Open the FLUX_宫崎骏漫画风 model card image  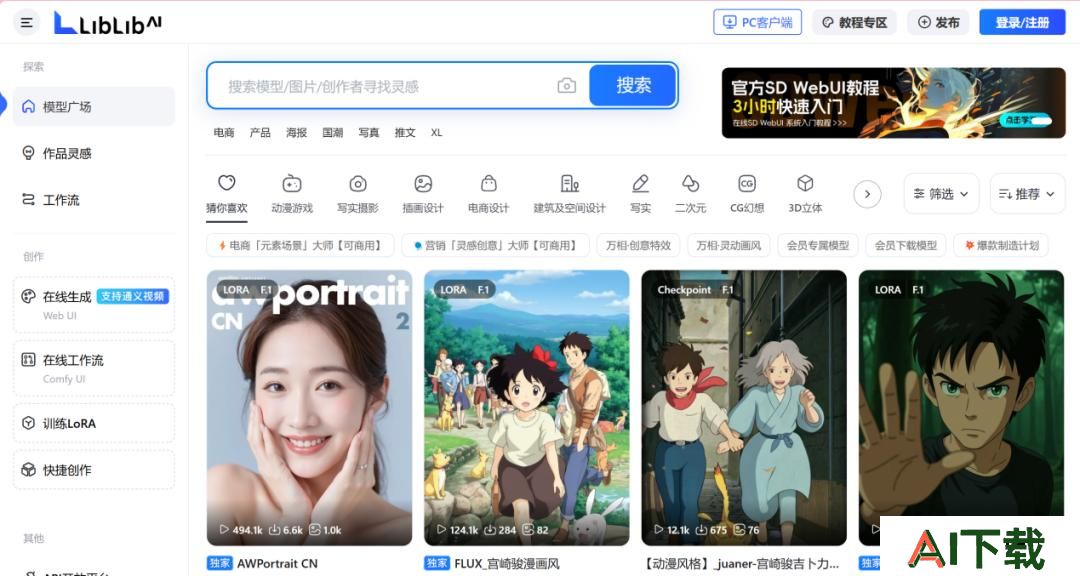point(527,408)
